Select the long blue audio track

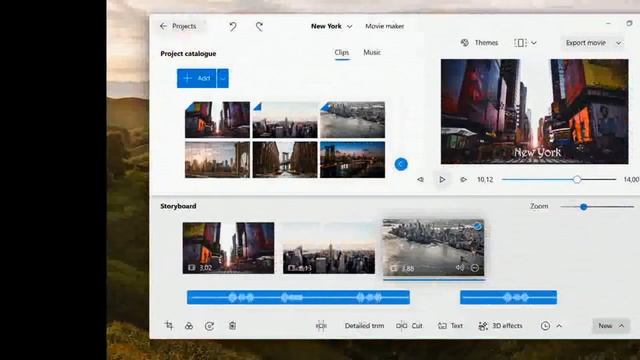click(x=298, y=297)
